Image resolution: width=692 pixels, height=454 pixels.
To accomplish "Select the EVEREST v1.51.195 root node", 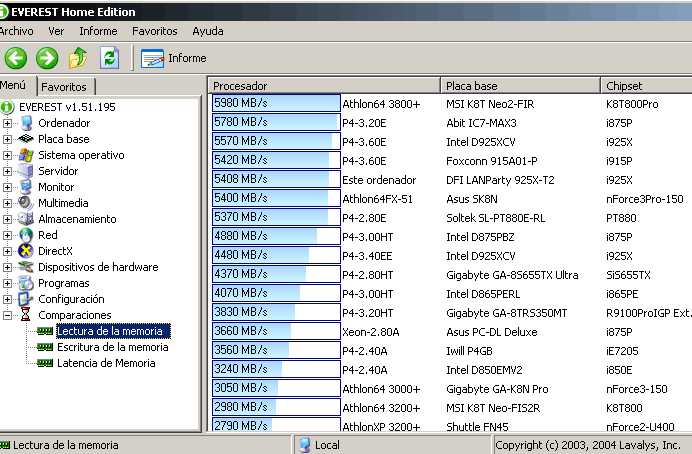I will pyautogui.click(x=67, y=107).
